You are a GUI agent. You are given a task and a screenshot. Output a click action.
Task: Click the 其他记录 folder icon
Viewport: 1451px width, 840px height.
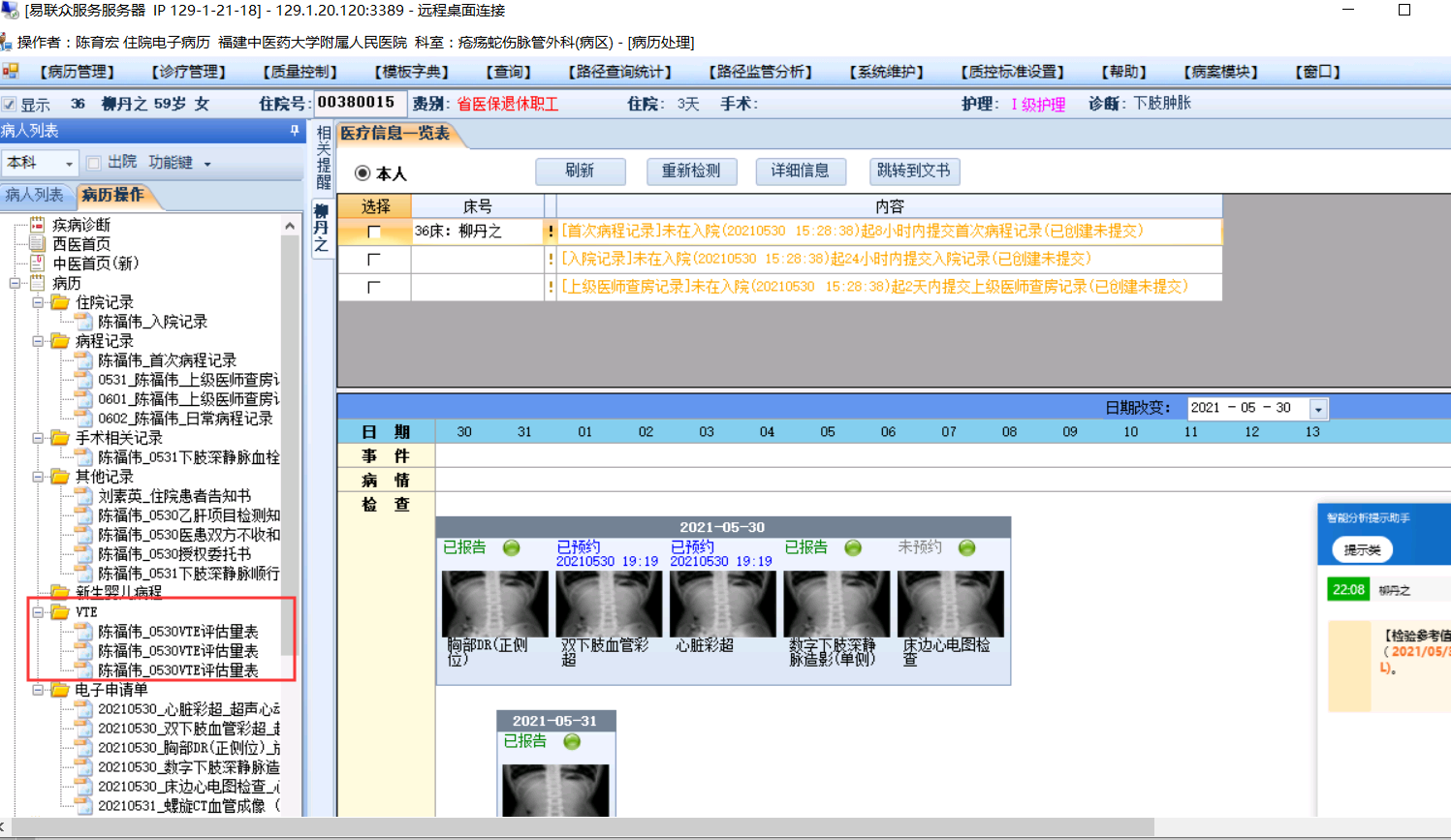[60, 477]
